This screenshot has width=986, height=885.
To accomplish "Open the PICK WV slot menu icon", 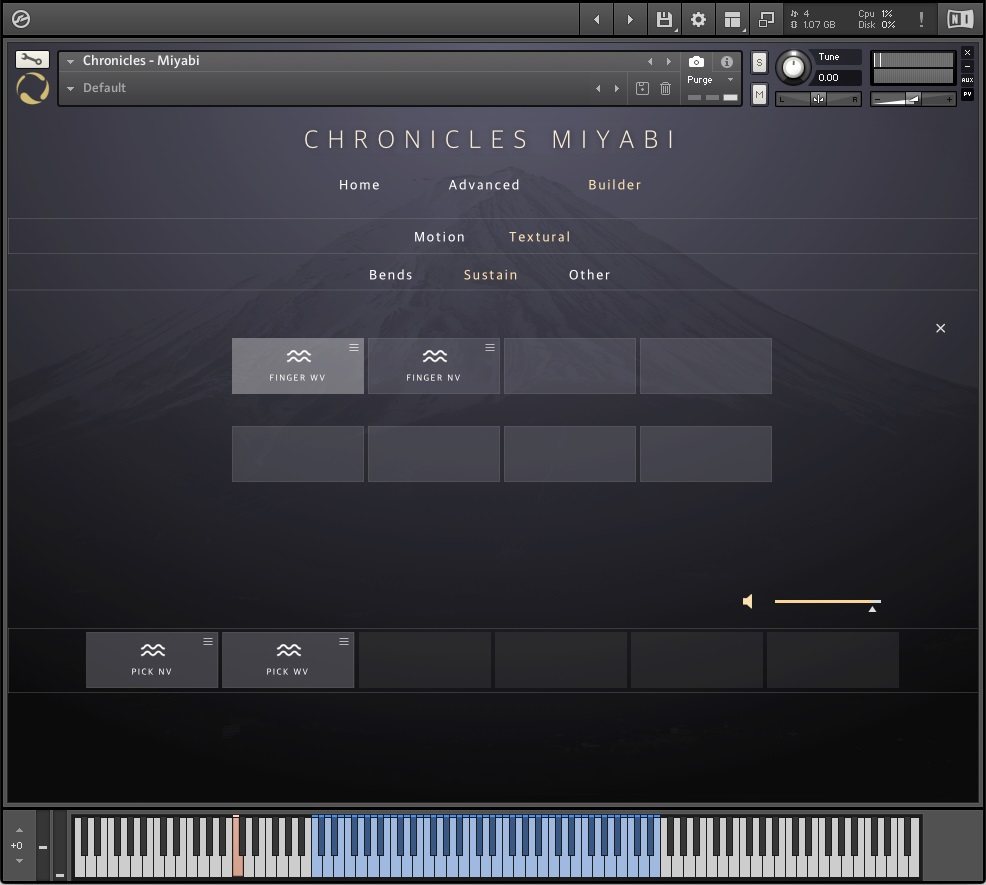I will (x=344, y=641).
